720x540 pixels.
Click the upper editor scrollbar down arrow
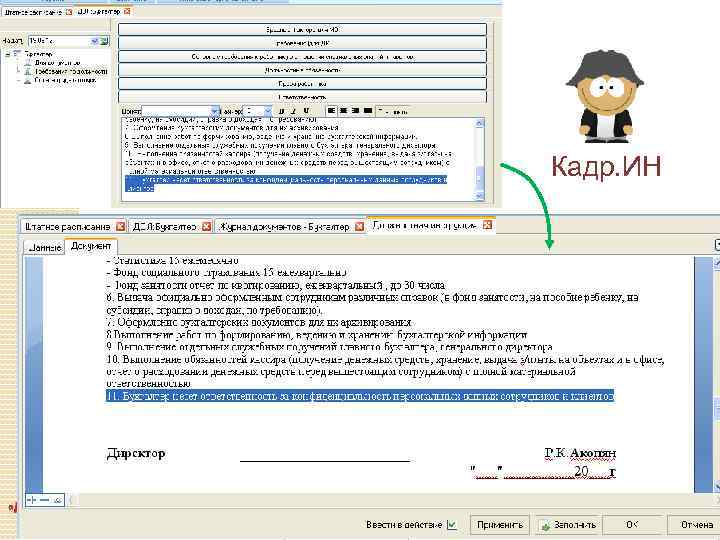tap(479, 196)
